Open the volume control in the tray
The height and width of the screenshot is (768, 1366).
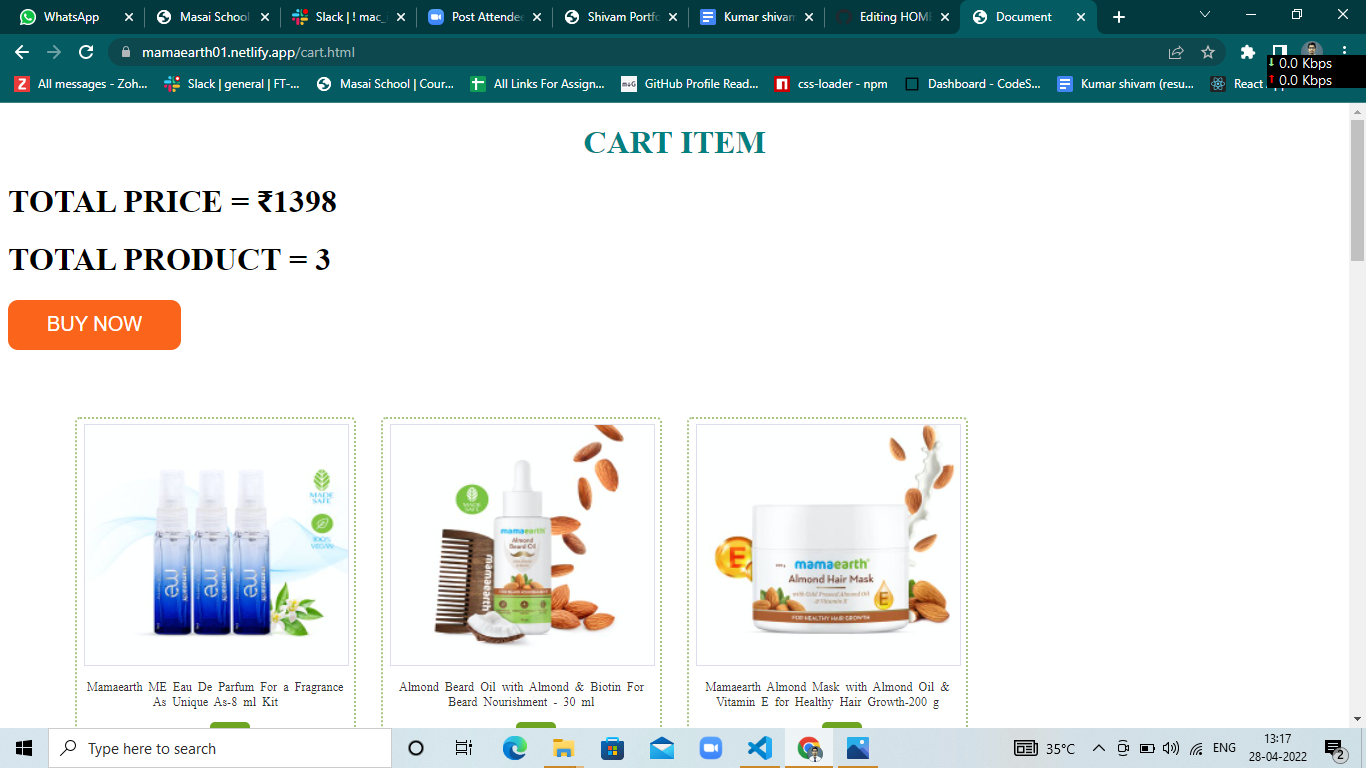[1171, 748]
